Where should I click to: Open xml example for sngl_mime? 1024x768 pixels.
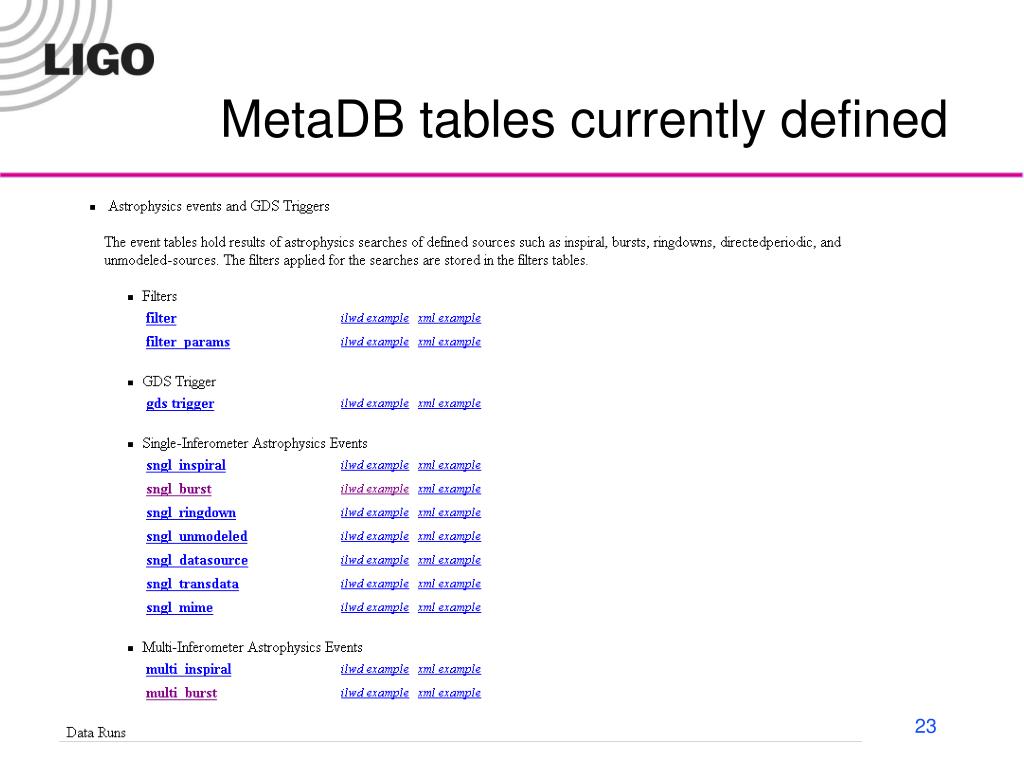449,607
